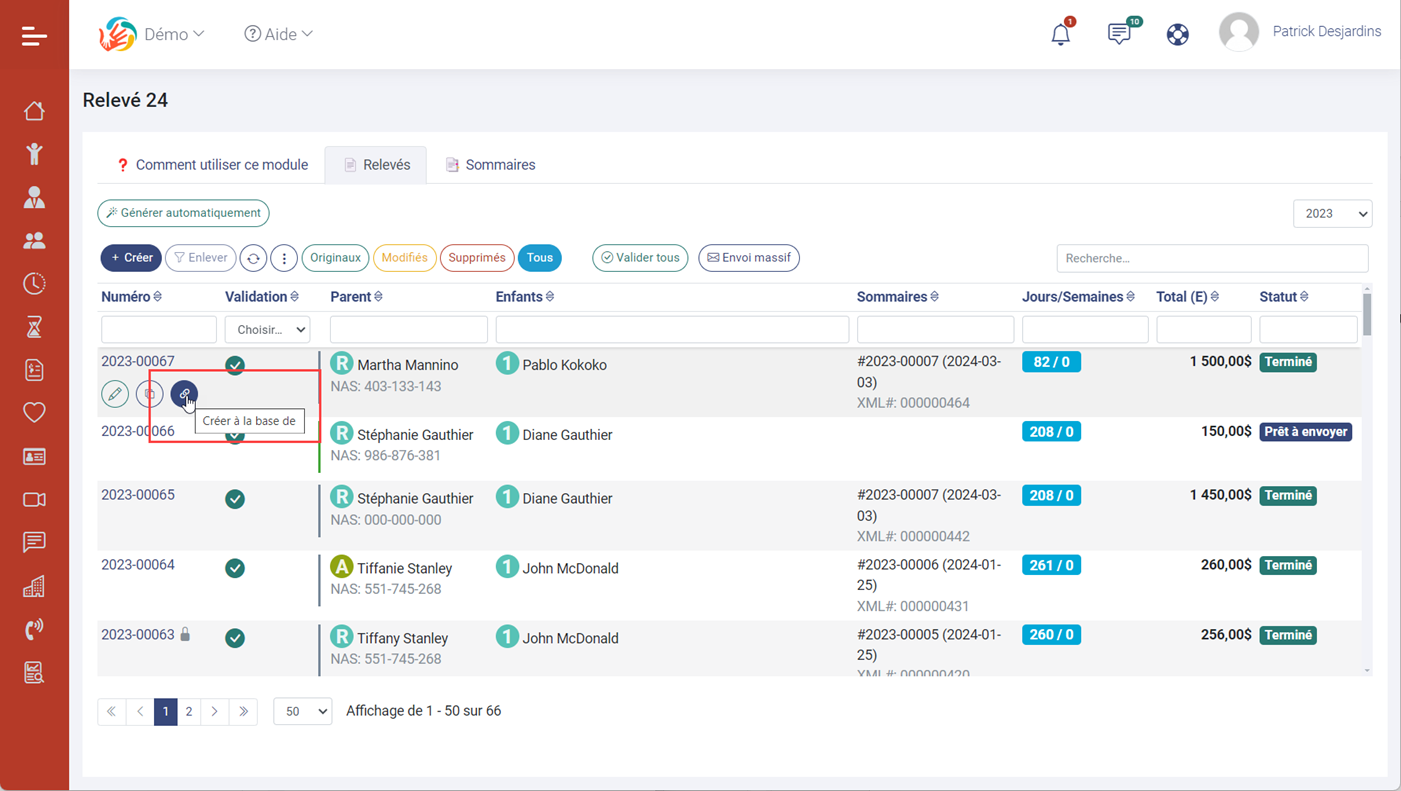The width and height of the screenshot is (1401, 791).
Task: Click the Recherche search field
Action: [x=1212, y=258]
